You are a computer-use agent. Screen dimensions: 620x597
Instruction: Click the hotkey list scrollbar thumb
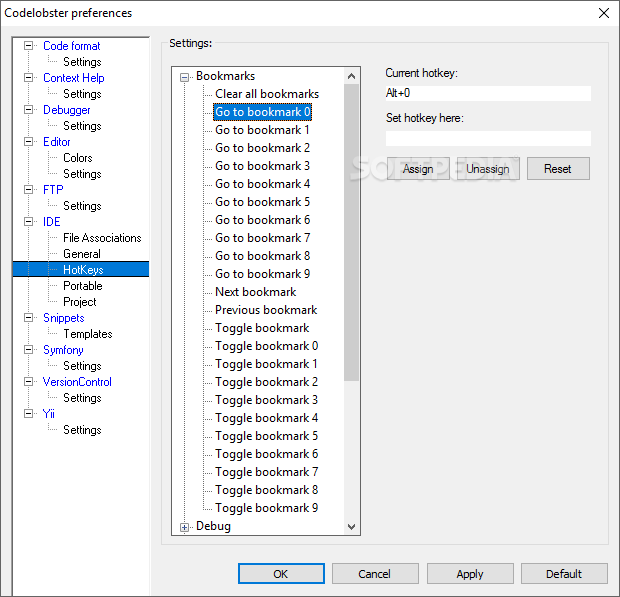click(x=351, y=232)
